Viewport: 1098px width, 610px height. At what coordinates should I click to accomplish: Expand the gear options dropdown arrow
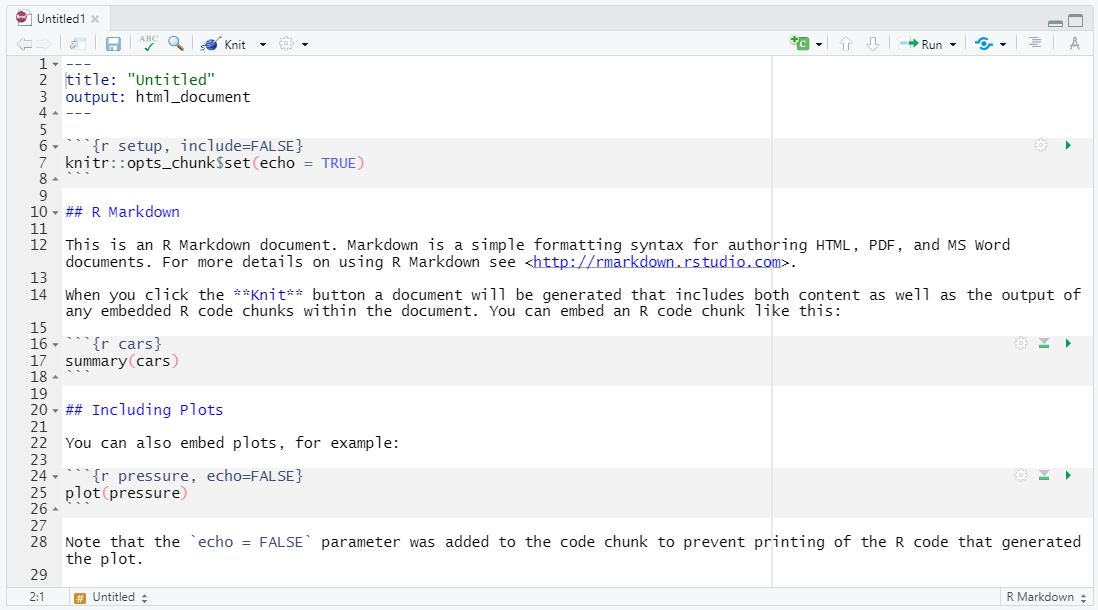[x=305, y=44]
